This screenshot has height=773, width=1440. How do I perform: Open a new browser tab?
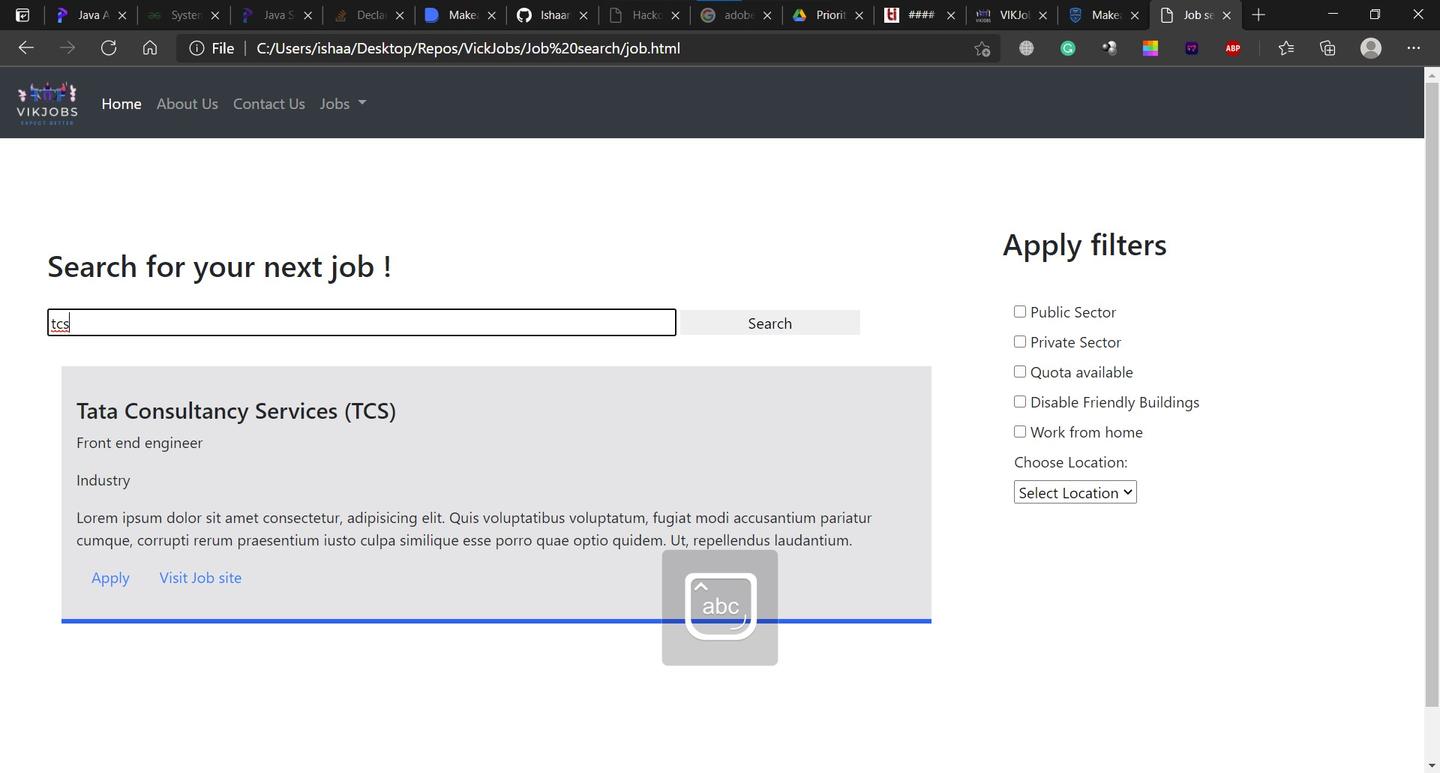(x=1259, y=15)
